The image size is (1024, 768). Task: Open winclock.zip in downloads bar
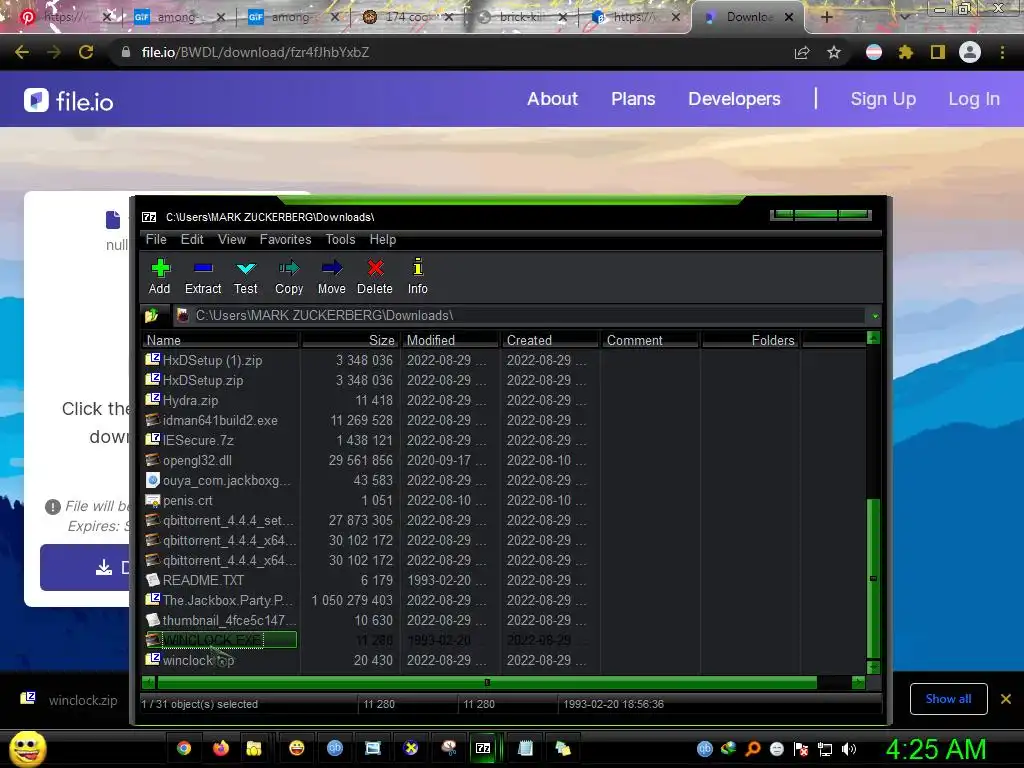69,700
